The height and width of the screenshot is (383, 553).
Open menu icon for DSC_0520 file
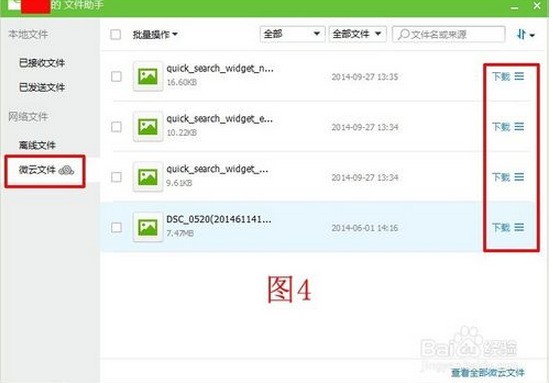(x=519, y=227)
